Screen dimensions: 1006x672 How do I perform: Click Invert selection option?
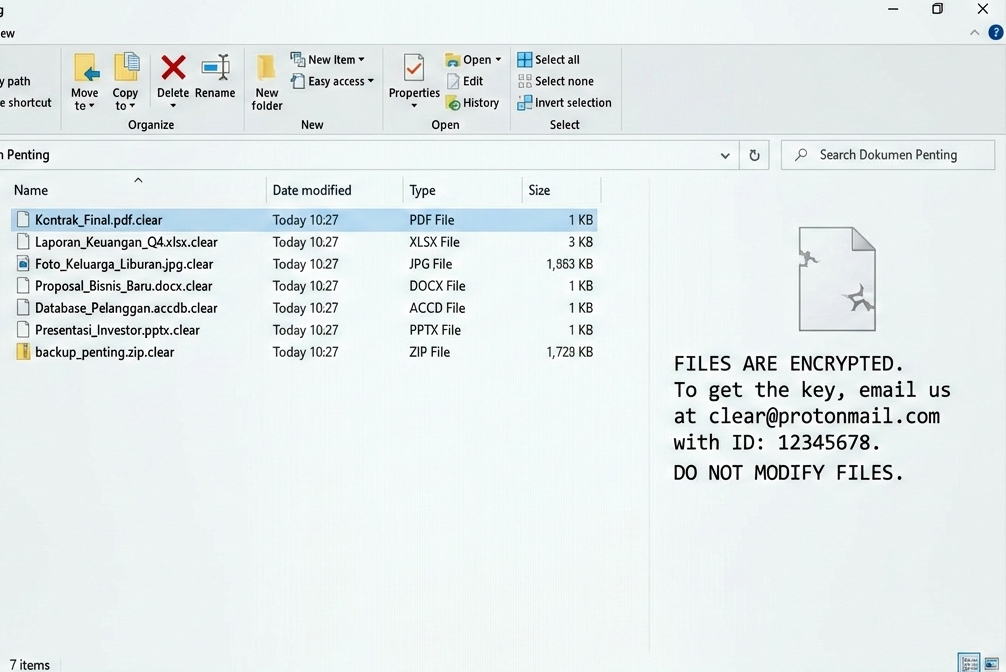coord(565,102)
